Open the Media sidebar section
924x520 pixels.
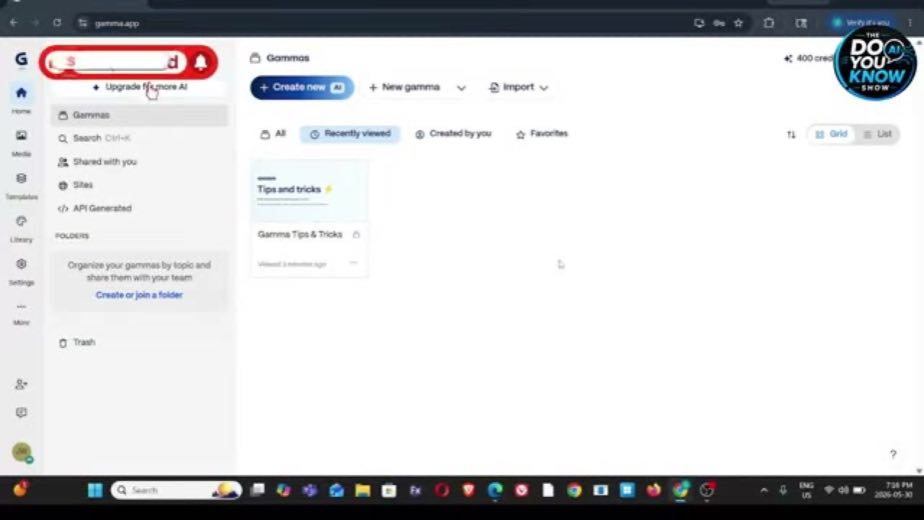coord(21,136)
